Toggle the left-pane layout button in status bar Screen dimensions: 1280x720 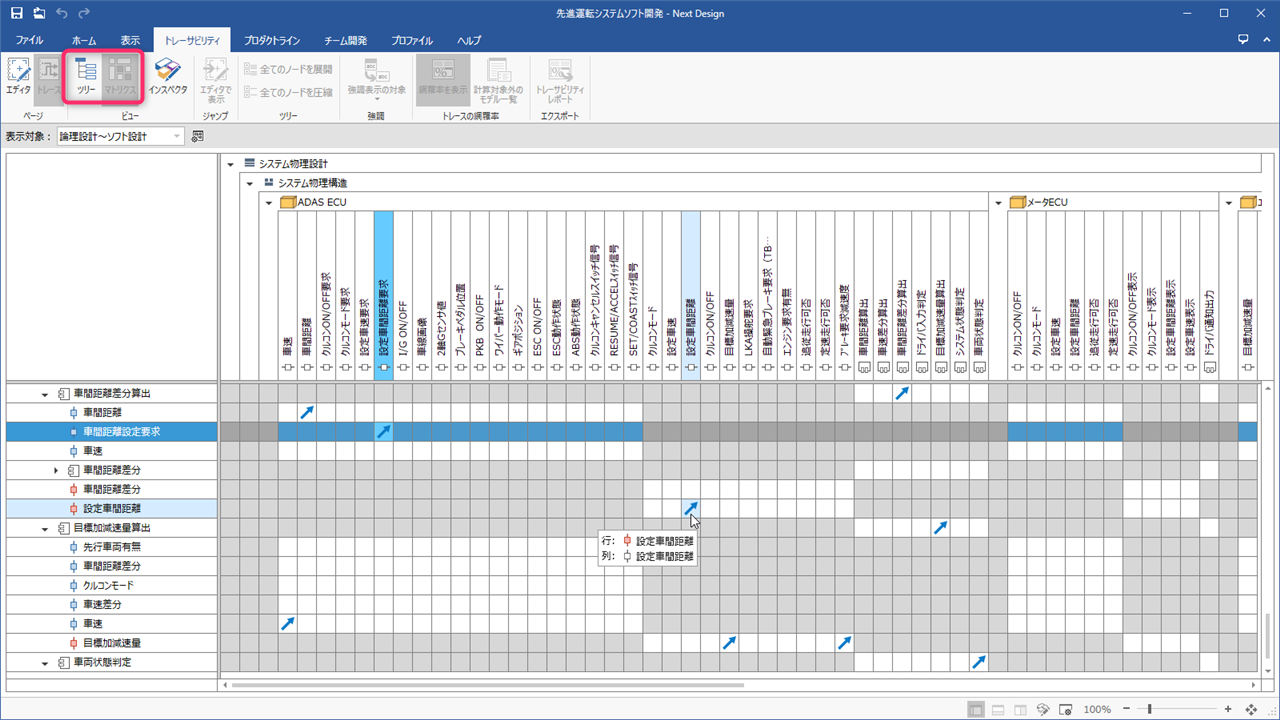coord(975,709)
